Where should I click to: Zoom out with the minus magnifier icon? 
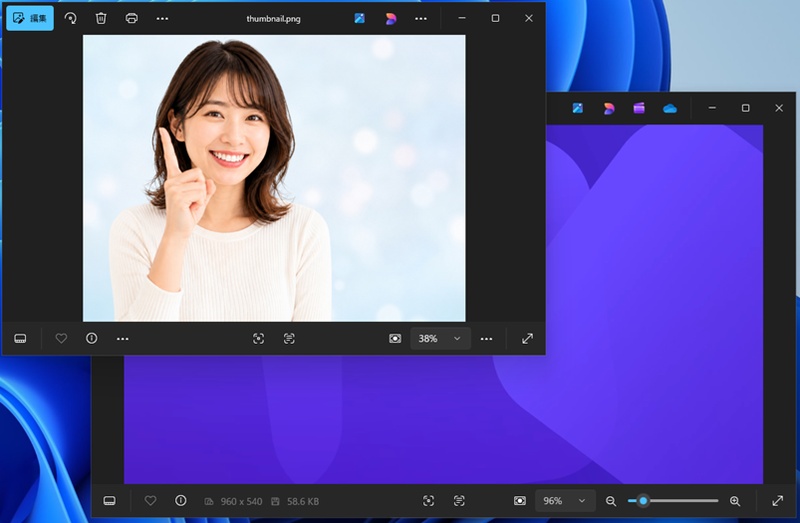click(611, 501)
